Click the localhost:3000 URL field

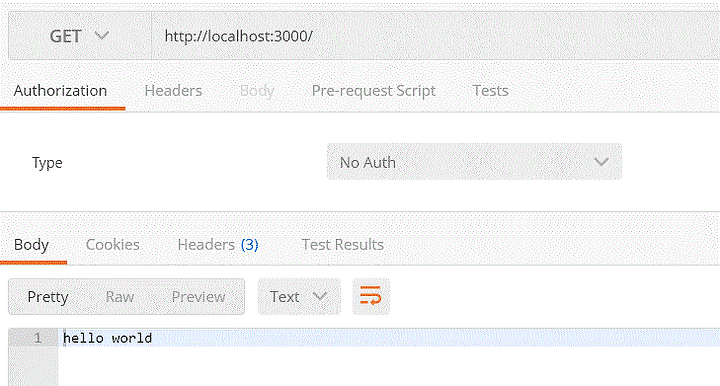[x=435, y=36]
